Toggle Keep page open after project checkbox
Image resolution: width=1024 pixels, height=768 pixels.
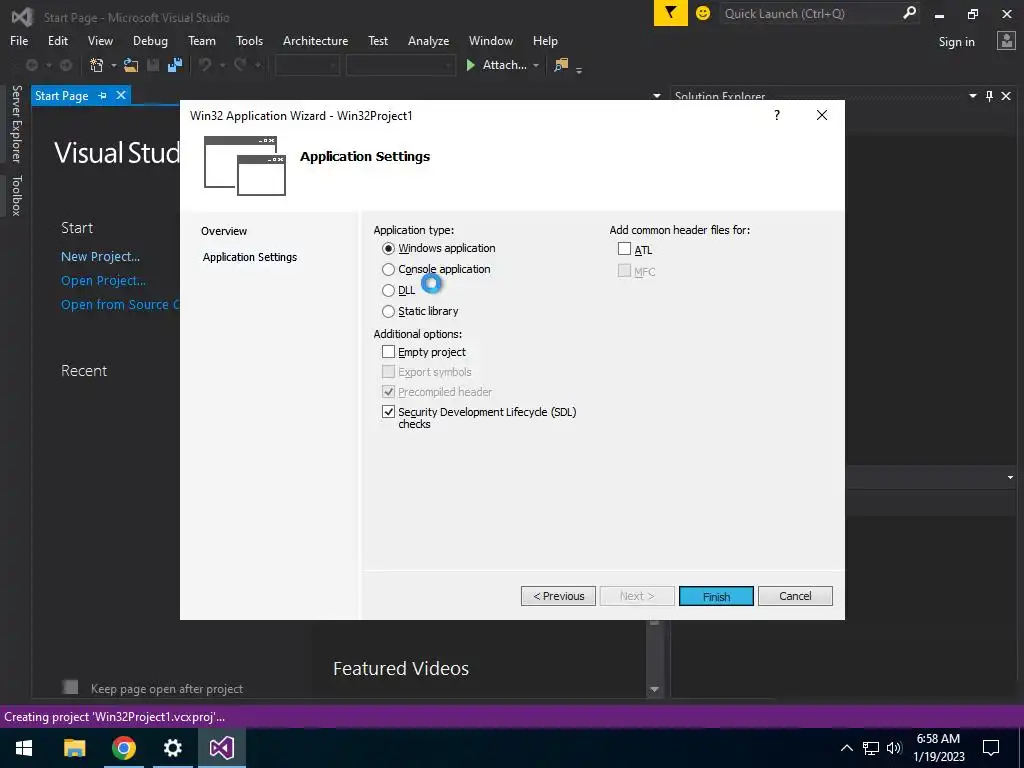[x=71, y=687]
